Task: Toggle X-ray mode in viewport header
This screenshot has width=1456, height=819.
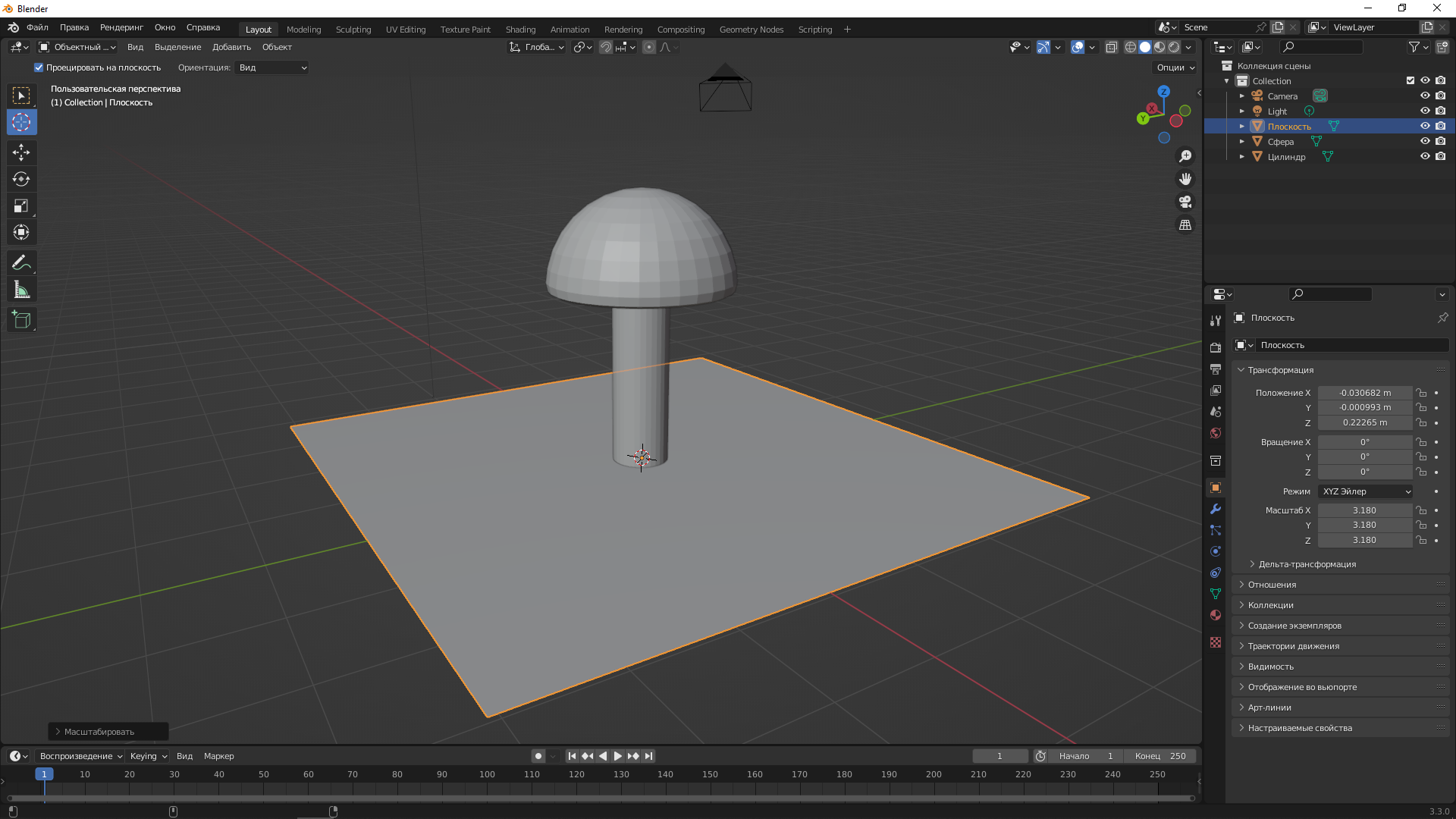Action: click(x=1112, y=47)
